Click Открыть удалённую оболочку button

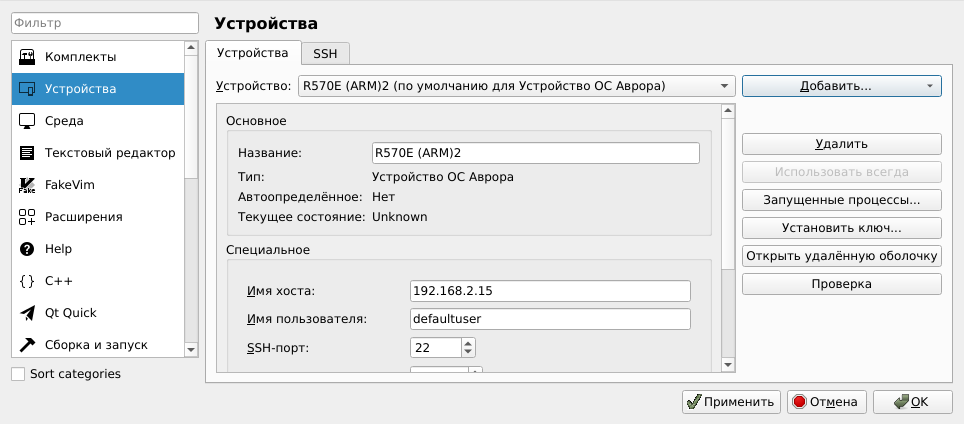[x=842, y=256]
